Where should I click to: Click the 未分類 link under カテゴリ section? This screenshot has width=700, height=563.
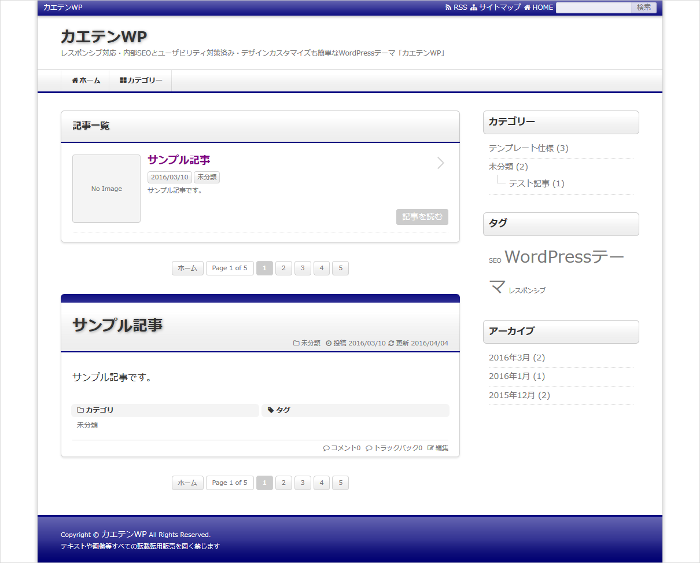(x=87, y=425)
